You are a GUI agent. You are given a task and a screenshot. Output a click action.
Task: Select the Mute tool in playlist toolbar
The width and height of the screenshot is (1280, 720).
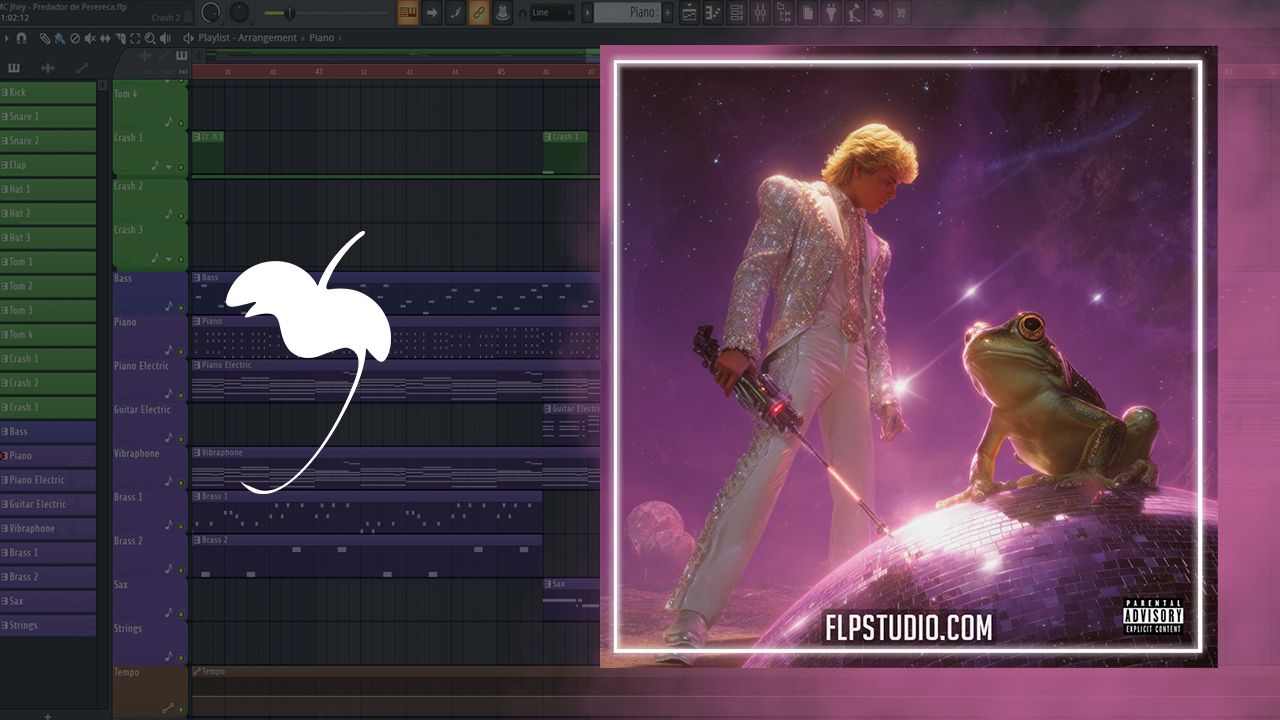(90, 38)
